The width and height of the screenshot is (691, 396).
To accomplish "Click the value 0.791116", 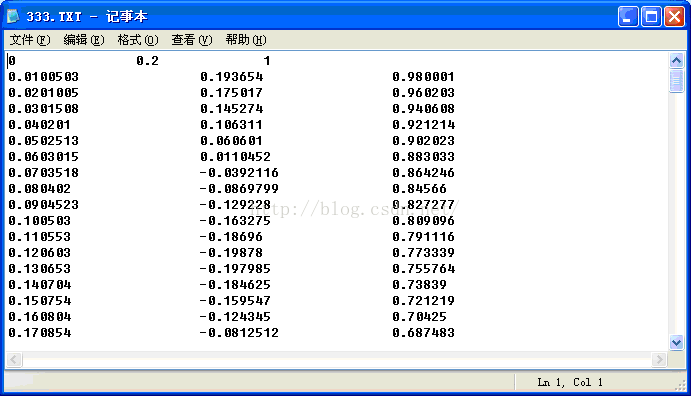I will pyautogui.click(x=424, y=237).
